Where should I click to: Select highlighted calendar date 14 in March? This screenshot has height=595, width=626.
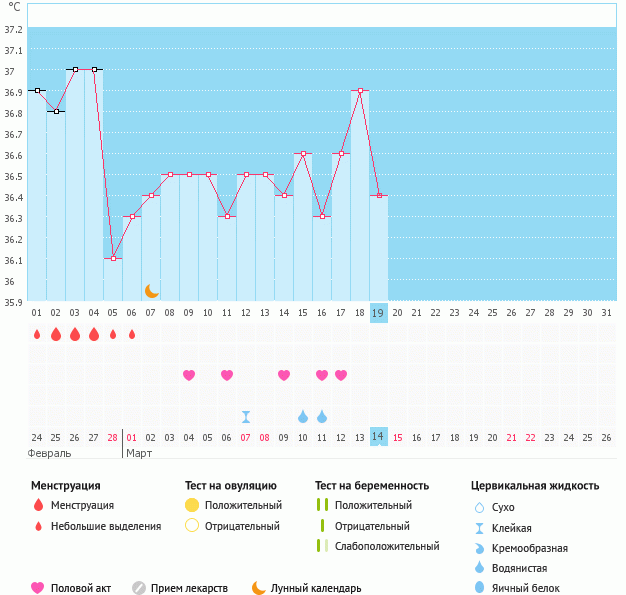[378, 437]
